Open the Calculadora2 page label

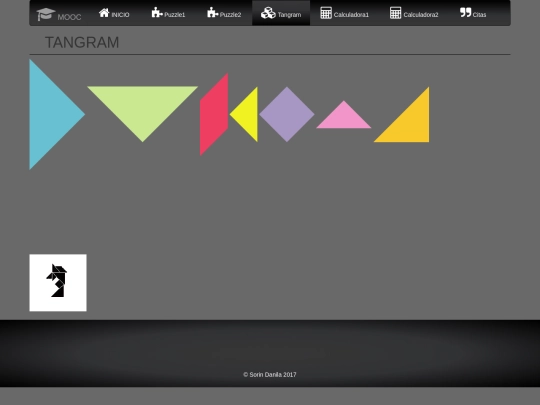[x=421, y=15]
